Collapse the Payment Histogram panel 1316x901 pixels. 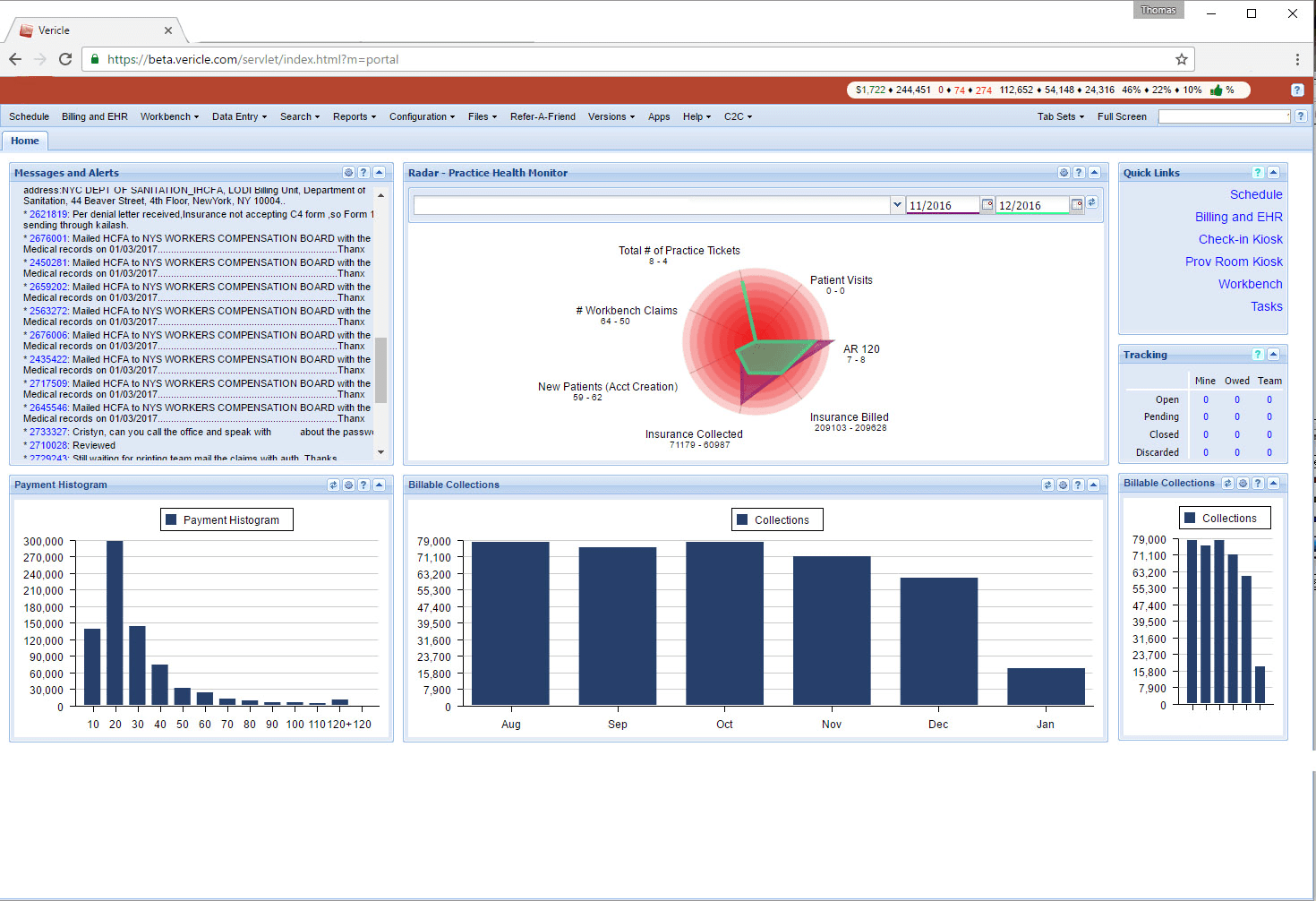[x=379, y=485]
